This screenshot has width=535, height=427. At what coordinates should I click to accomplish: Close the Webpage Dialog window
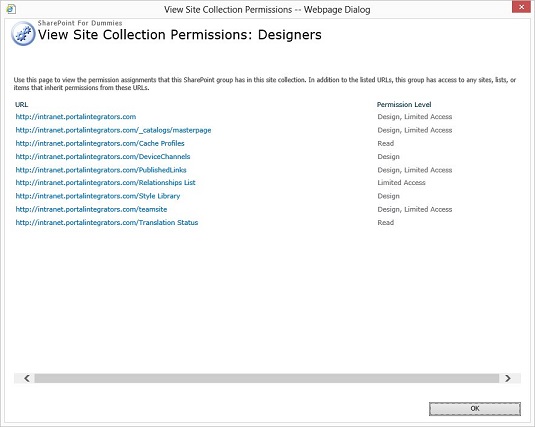pyautogui.click(x=521, y=7)
